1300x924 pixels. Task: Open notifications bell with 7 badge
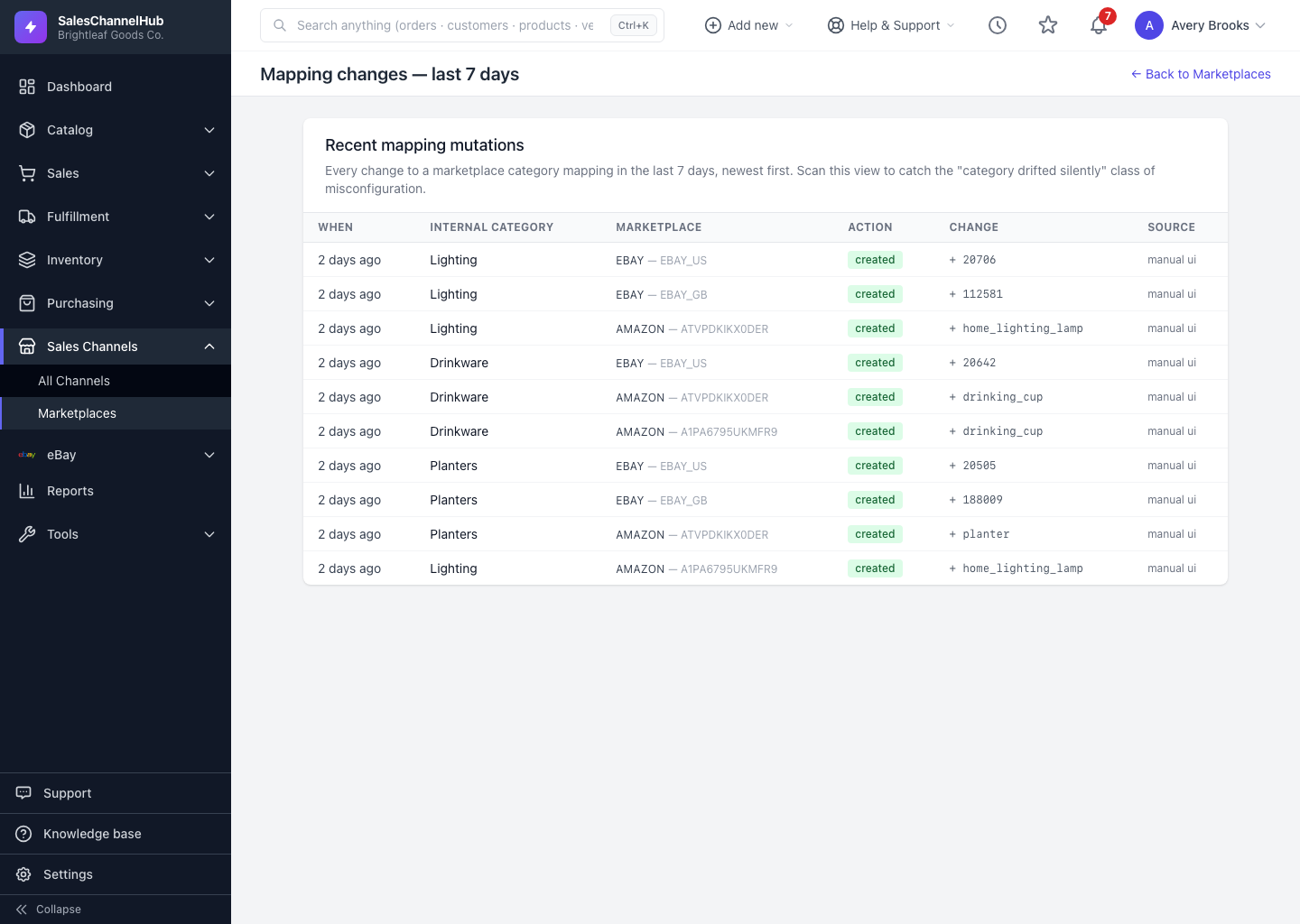pos(1099,25)
